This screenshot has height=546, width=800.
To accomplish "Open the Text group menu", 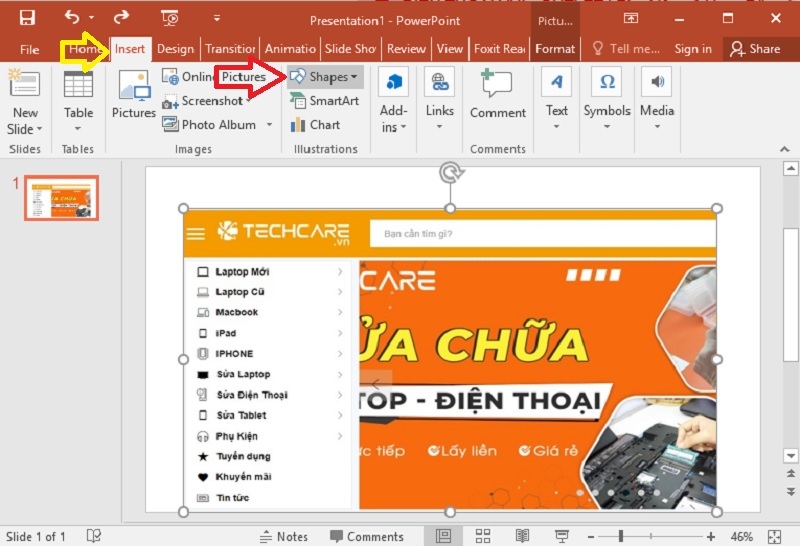I will click(557, 100).
